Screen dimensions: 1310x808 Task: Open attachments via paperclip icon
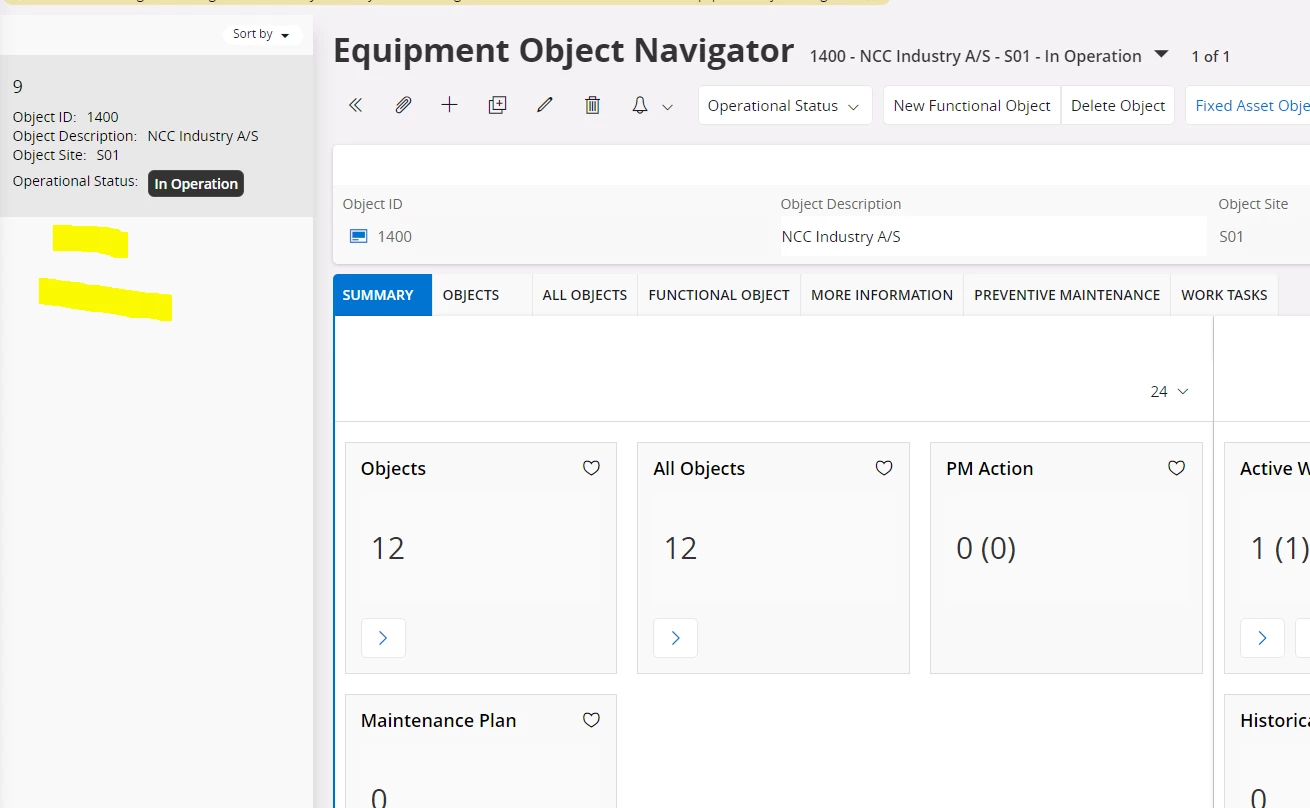403,105
